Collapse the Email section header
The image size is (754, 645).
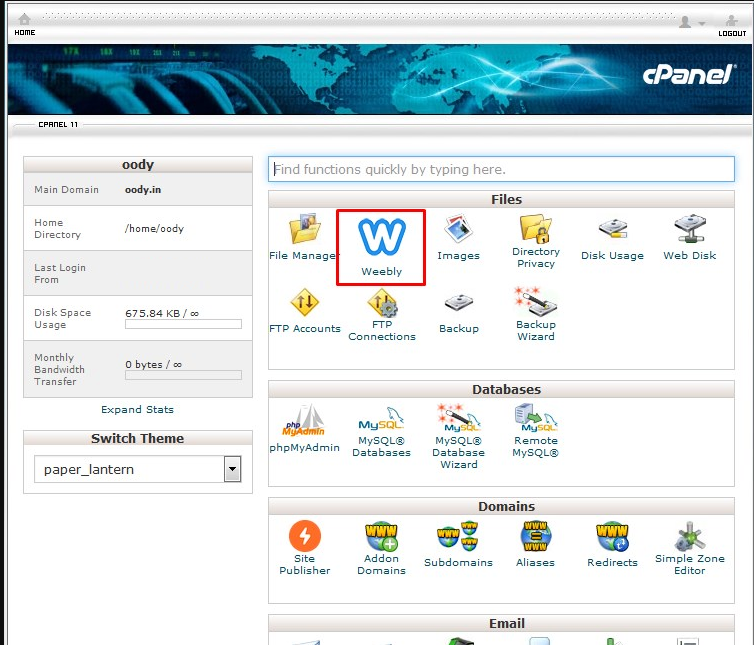pos(501,623)
